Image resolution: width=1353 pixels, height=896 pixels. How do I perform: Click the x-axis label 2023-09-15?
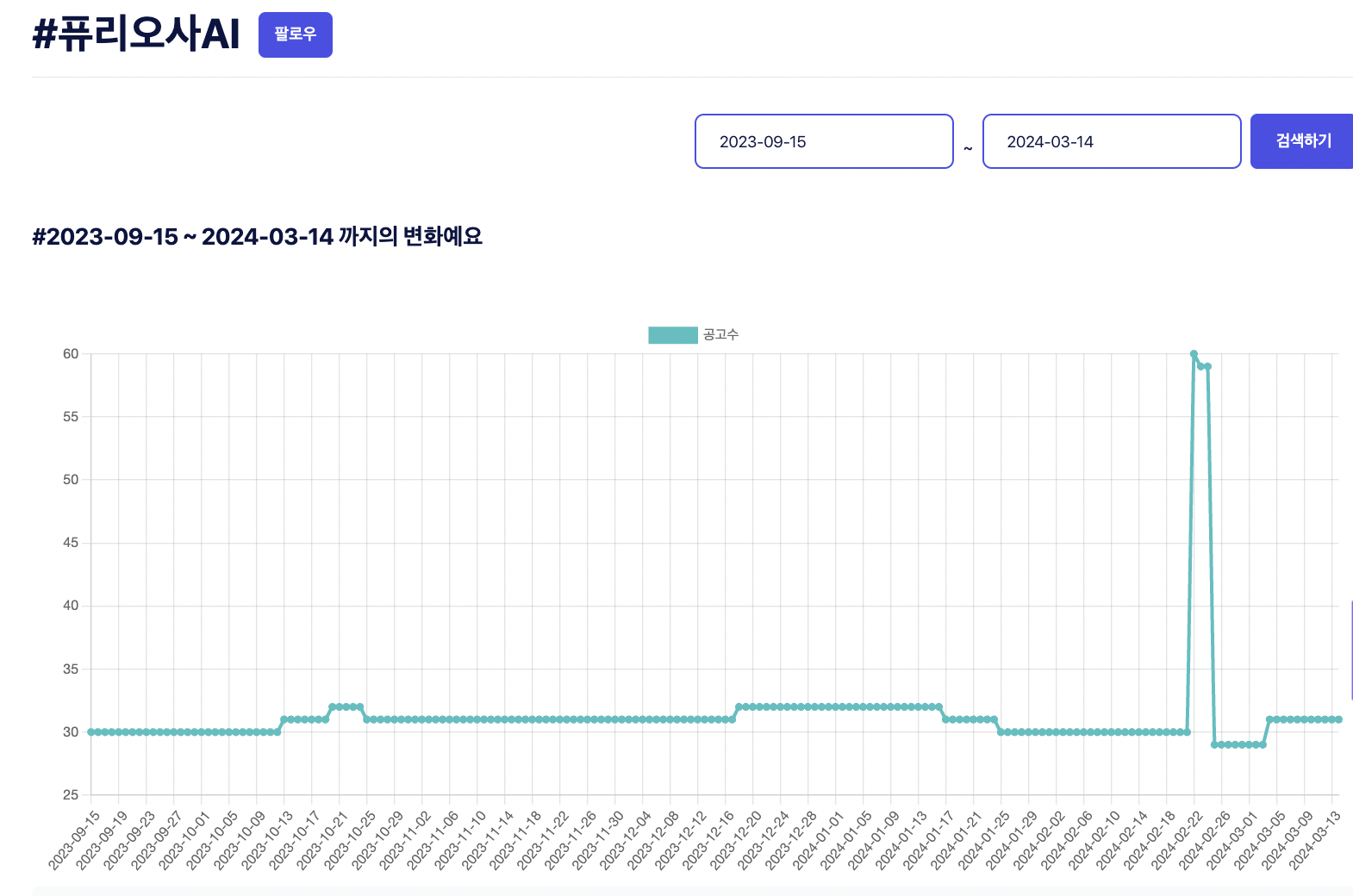pyautogui.click(x=74, y=840)
